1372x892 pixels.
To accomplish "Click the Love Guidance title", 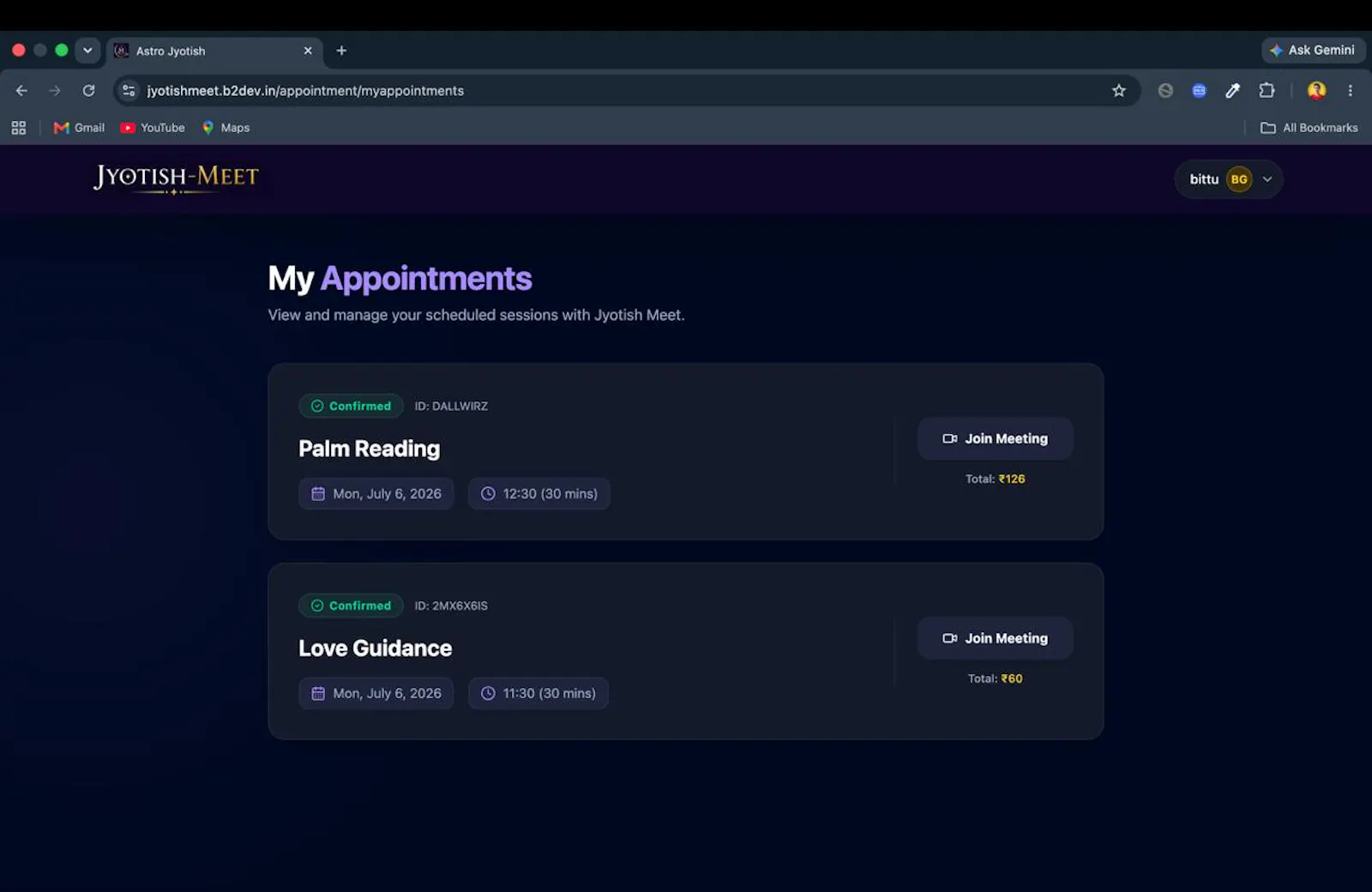I will pos(375,648).
